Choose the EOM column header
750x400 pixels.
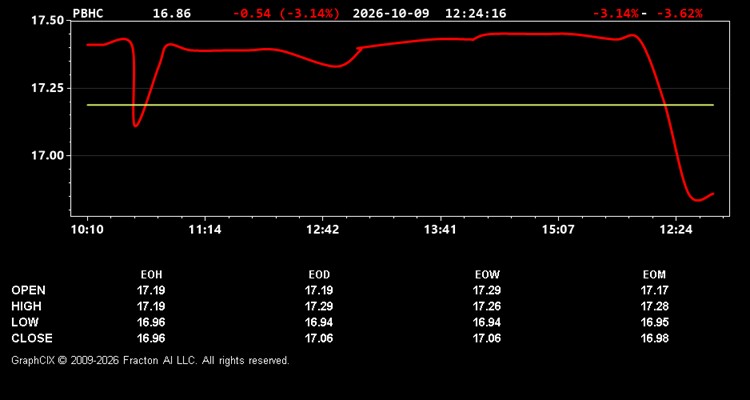coord(654,275)
